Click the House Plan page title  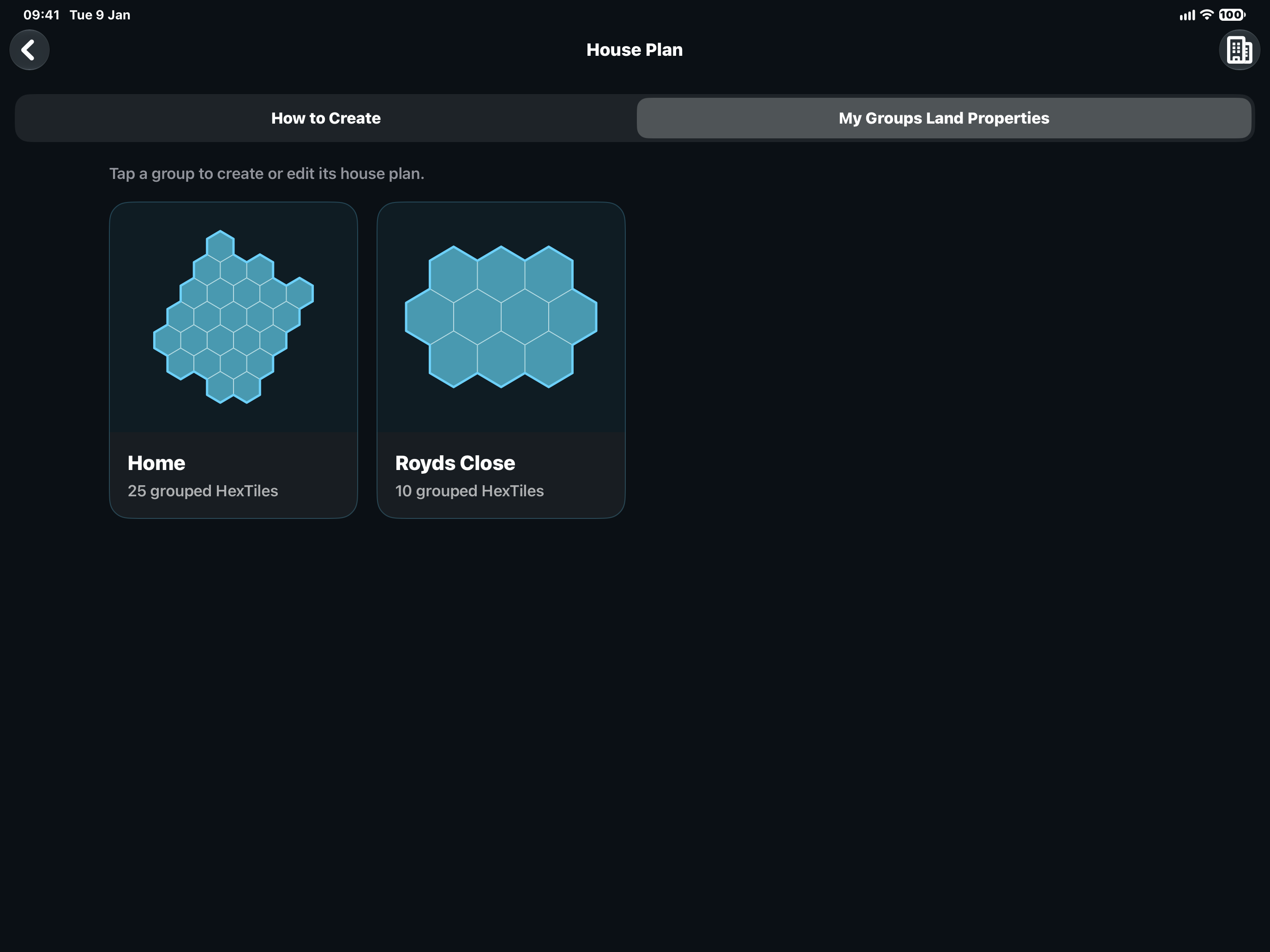(x=635, y=50)
